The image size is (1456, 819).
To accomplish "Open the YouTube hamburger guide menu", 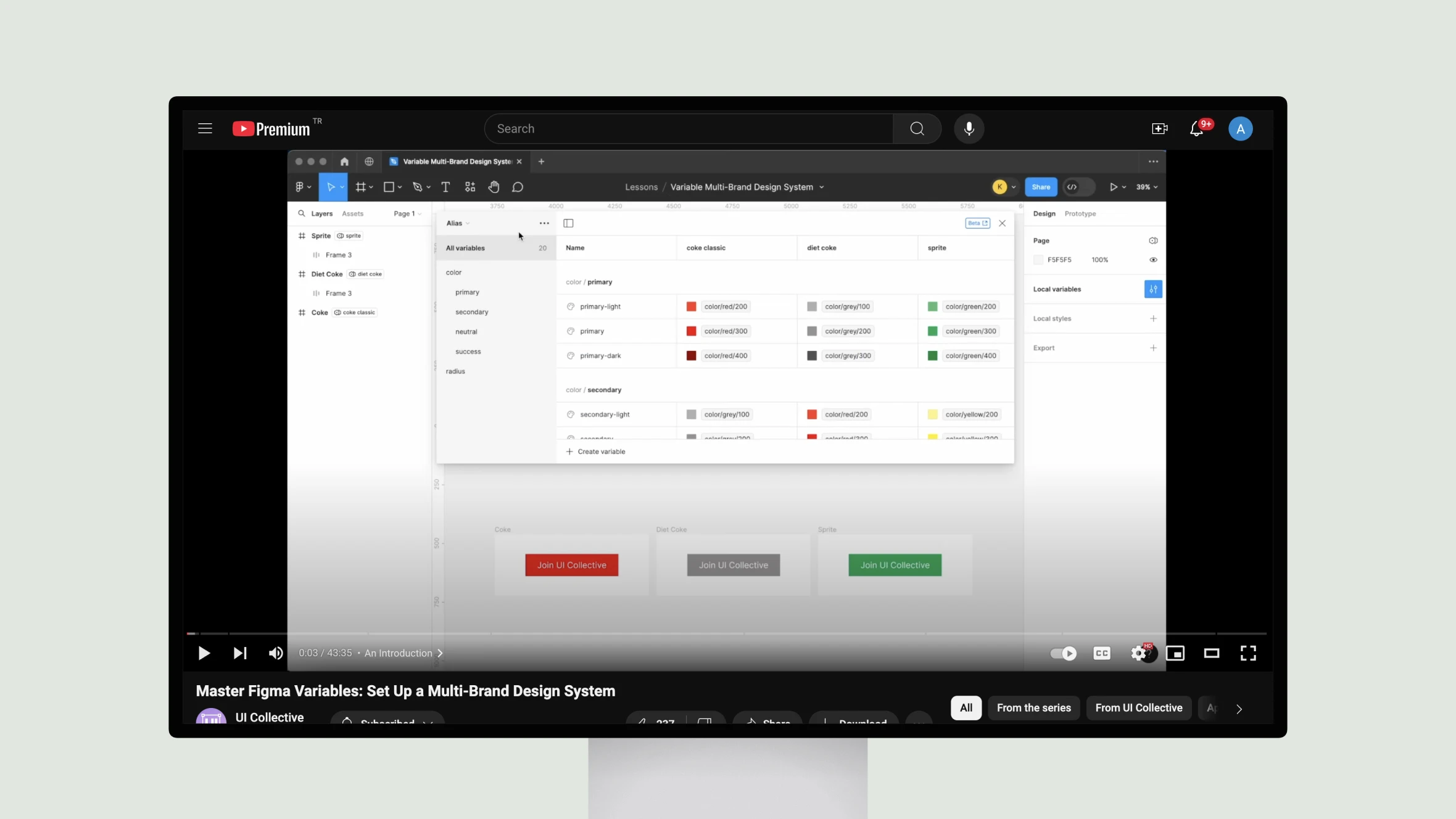I will 205,128.
